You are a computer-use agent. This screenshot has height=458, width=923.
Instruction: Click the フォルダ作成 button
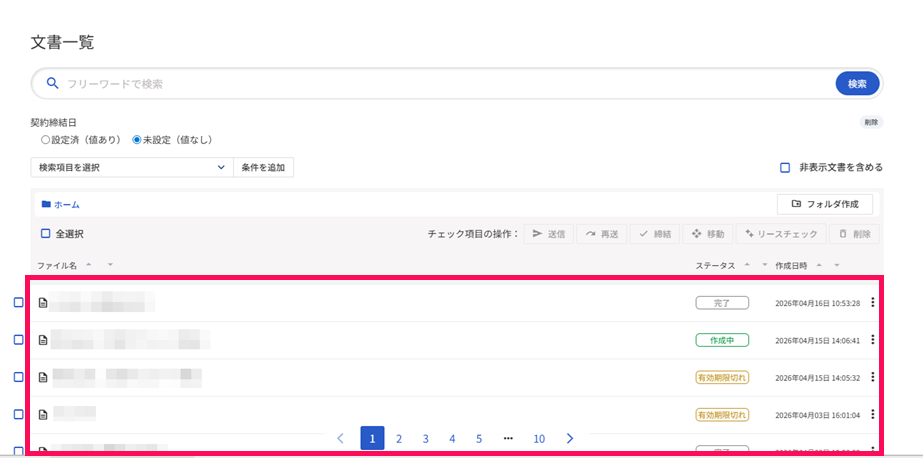pos(825,204)
